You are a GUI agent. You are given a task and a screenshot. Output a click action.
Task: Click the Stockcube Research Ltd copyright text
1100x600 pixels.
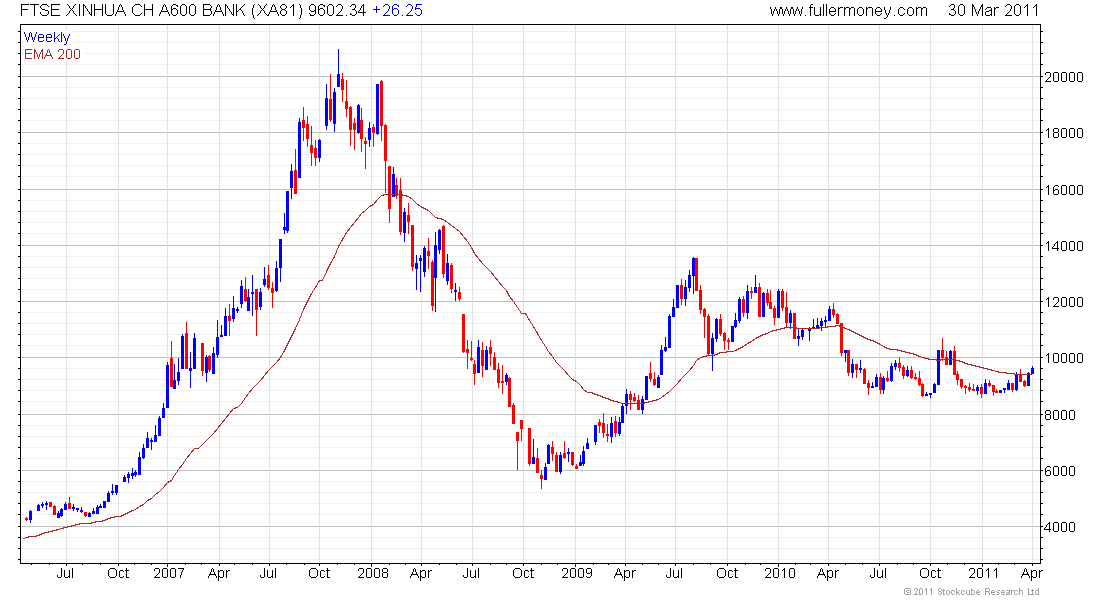point(971,592)
